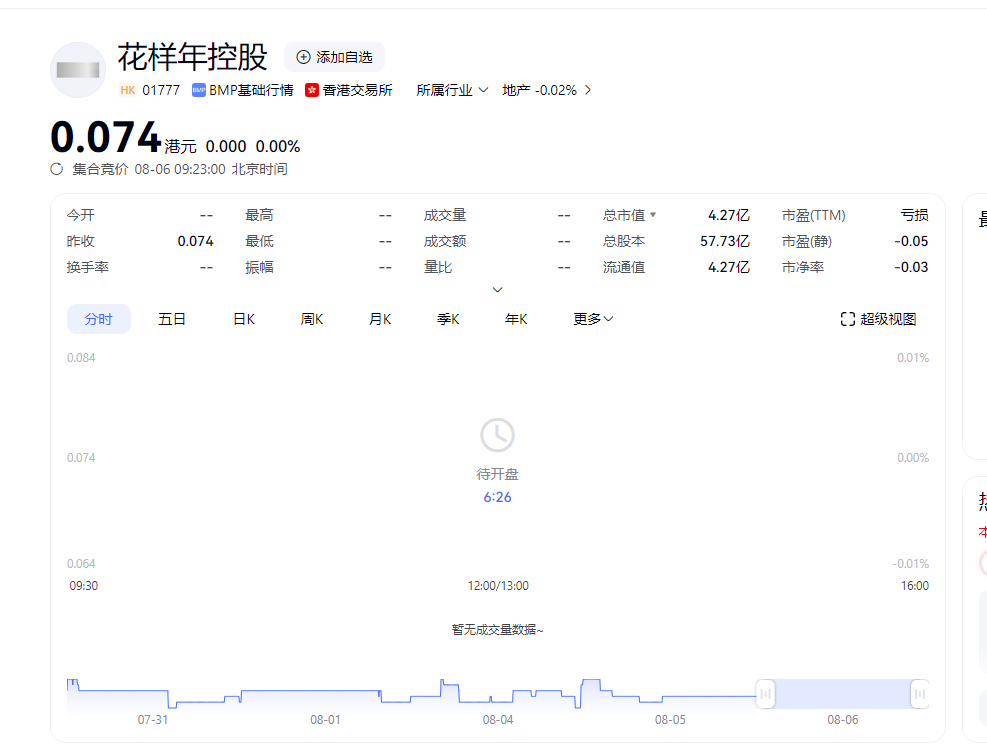The image size is (987, 752).
Task: Open the 更多 chart period dropdown
Action: [x=593, y=319]
